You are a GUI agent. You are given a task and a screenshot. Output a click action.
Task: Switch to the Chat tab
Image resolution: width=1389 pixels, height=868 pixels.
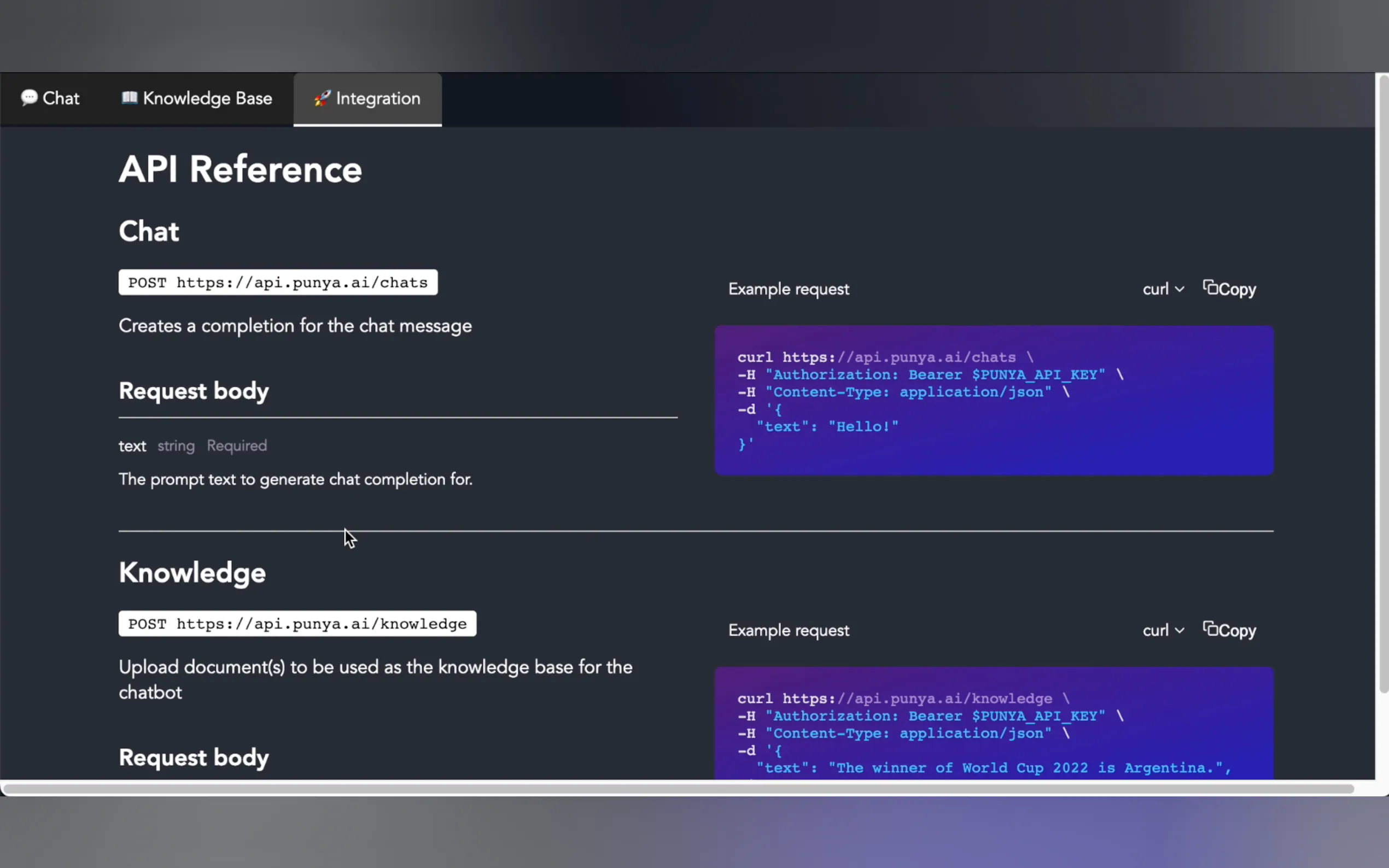[50, 98]
